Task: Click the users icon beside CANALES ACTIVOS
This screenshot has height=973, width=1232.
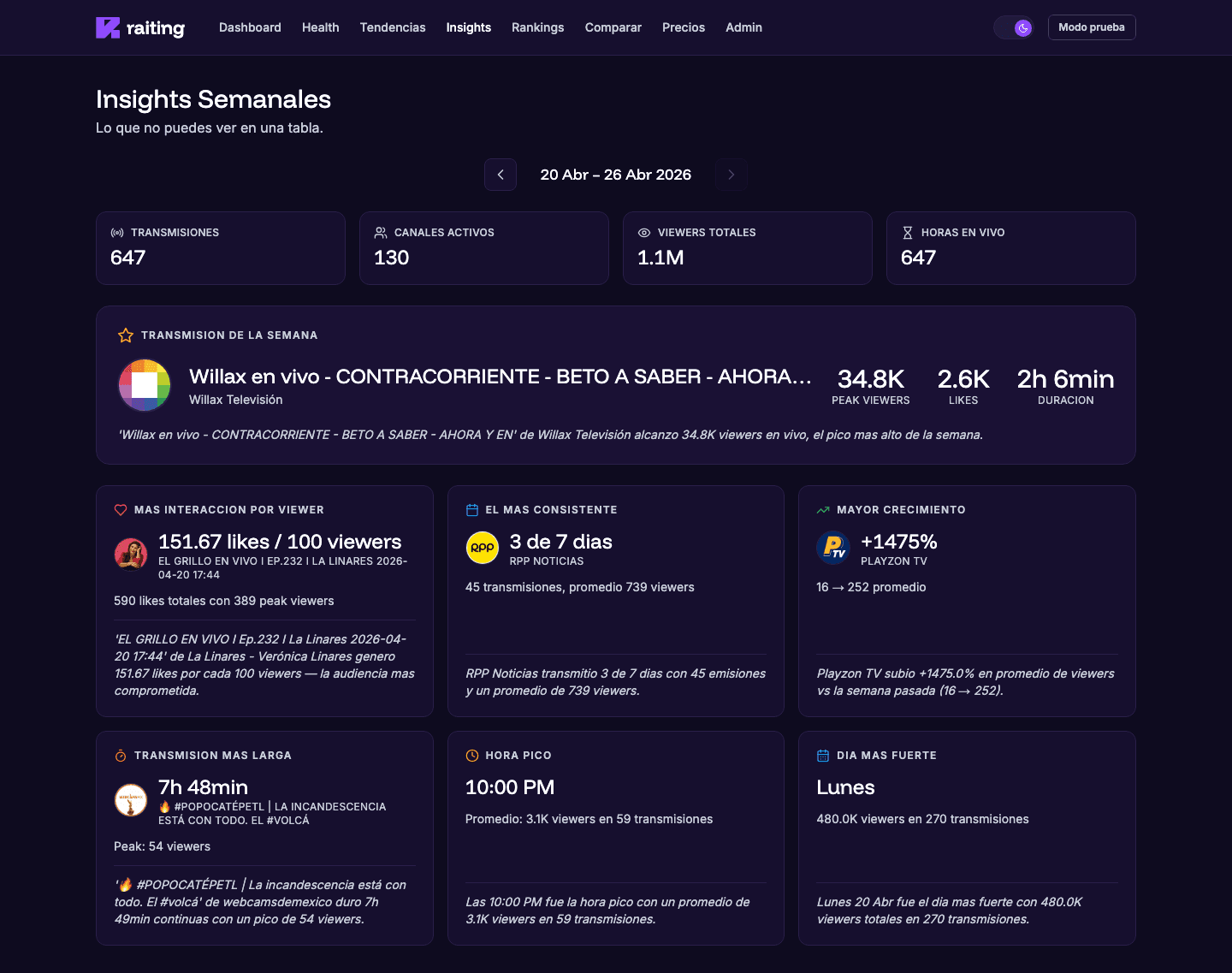Action: pos(381,233)
